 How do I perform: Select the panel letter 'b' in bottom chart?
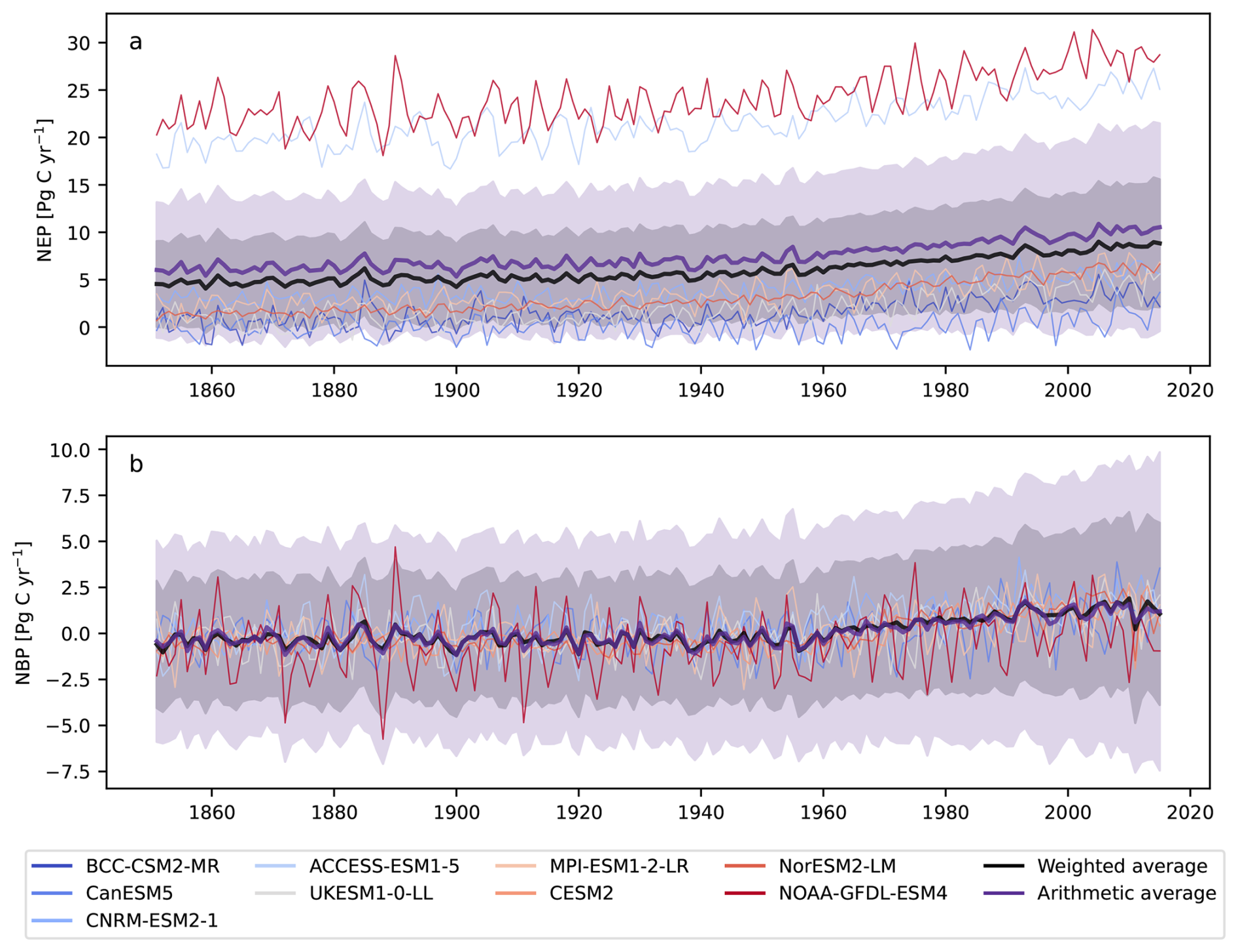[x=136, y=464]
